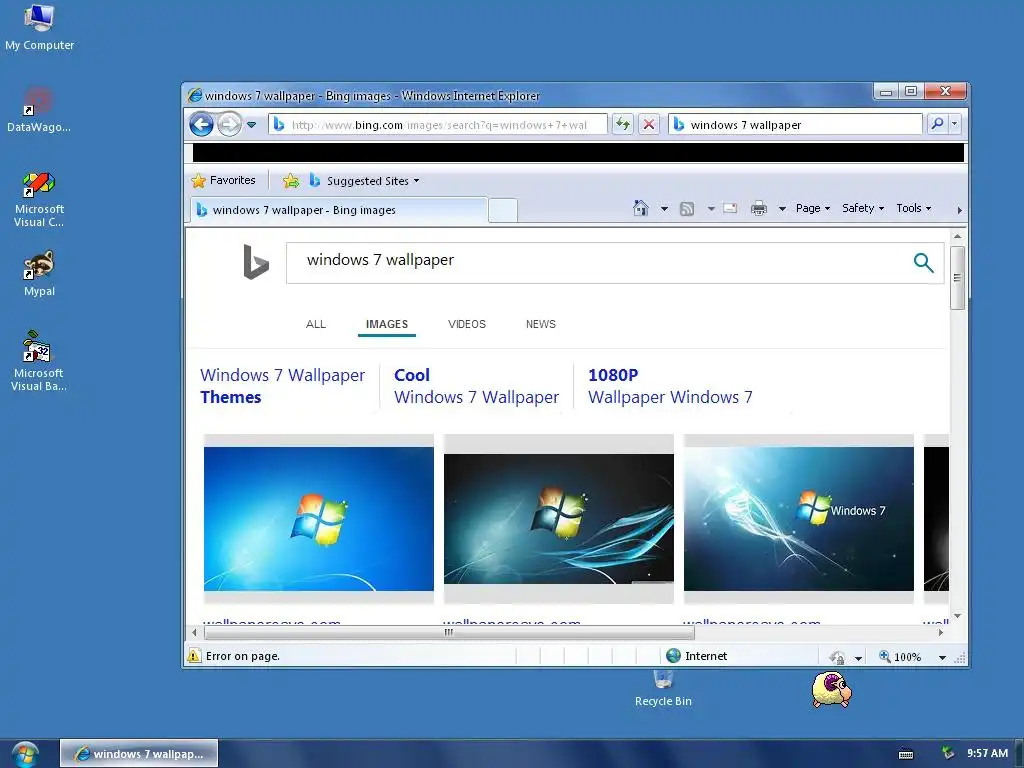The image size is (1024, 768).
Task: Select the Mypal raccoon desktop icon
Action: click(x=39, y=274)
